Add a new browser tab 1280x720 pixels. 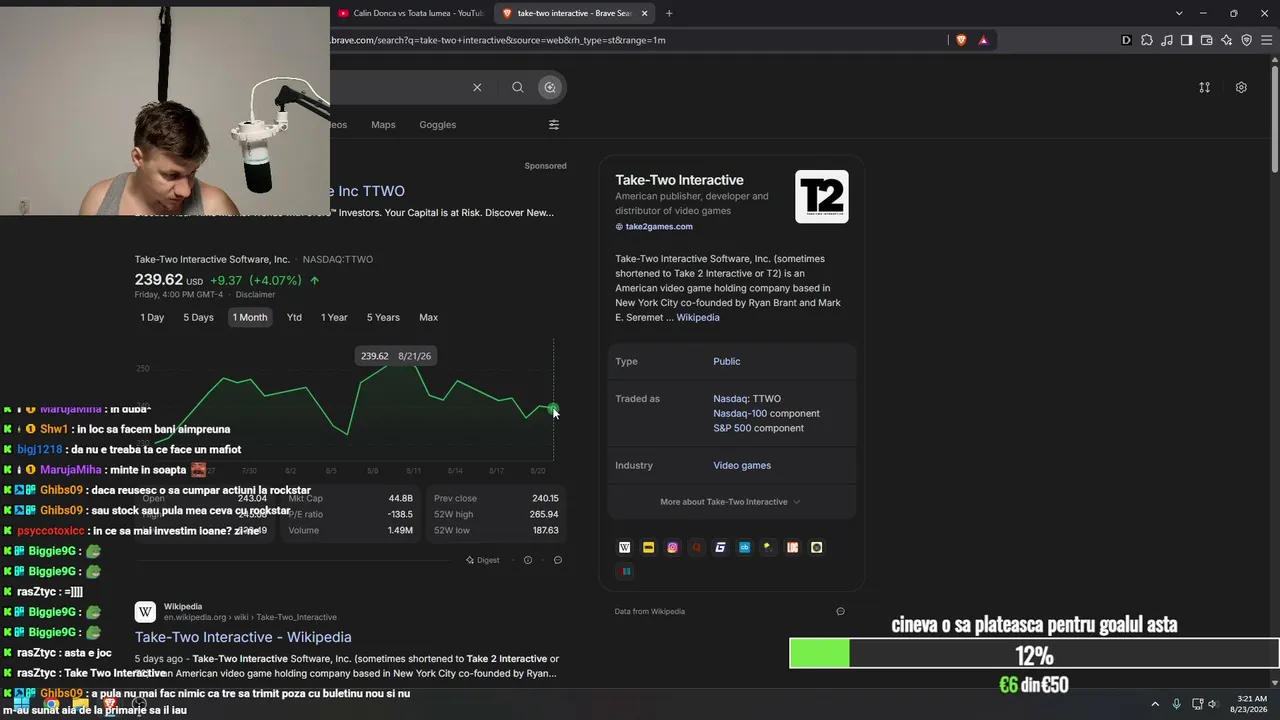[669, 13]
